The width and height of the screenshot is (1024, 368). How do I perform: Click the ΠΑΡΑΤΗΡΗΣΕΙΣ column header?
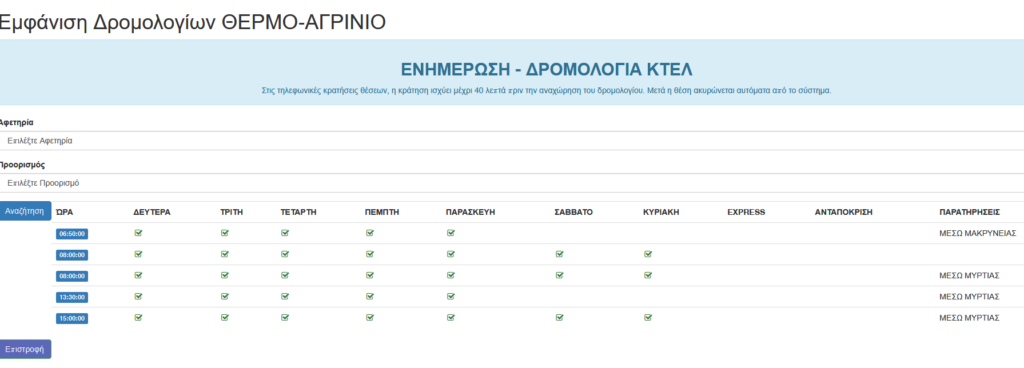[969, 212]
